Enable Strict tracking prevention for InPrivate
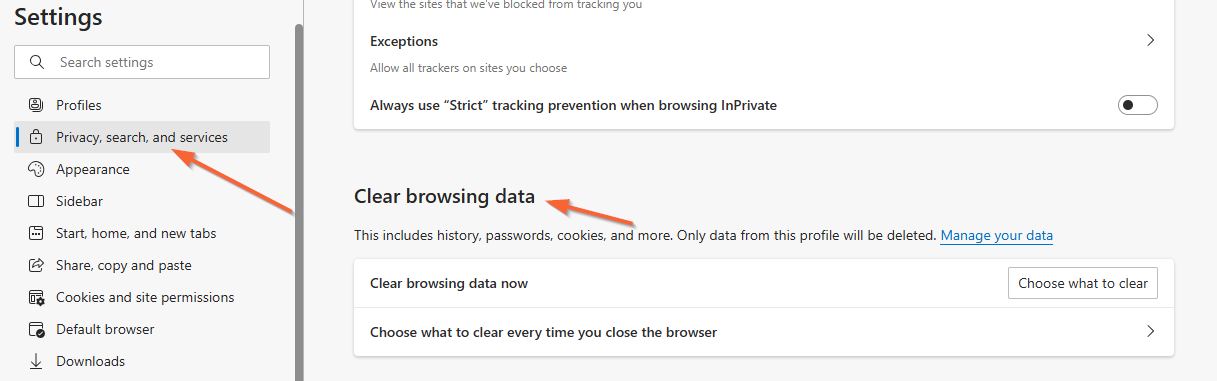Image resolution: width=1217 pixels, height=381 pixels. (x=1137, y=105)
